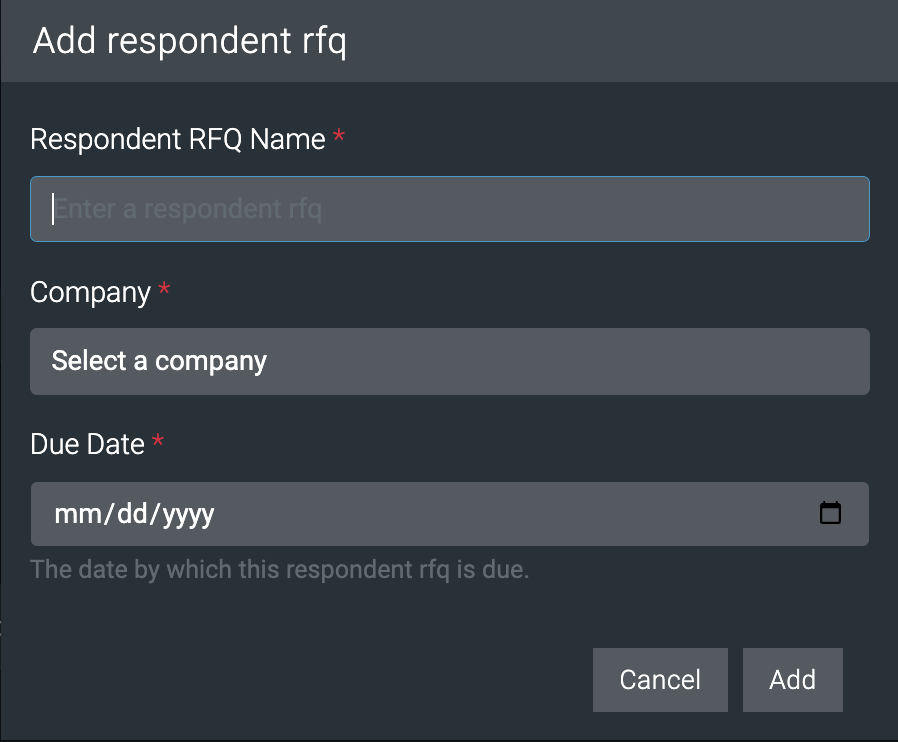Click the Respondent RFQ Name label

click(x=177, y=139)
